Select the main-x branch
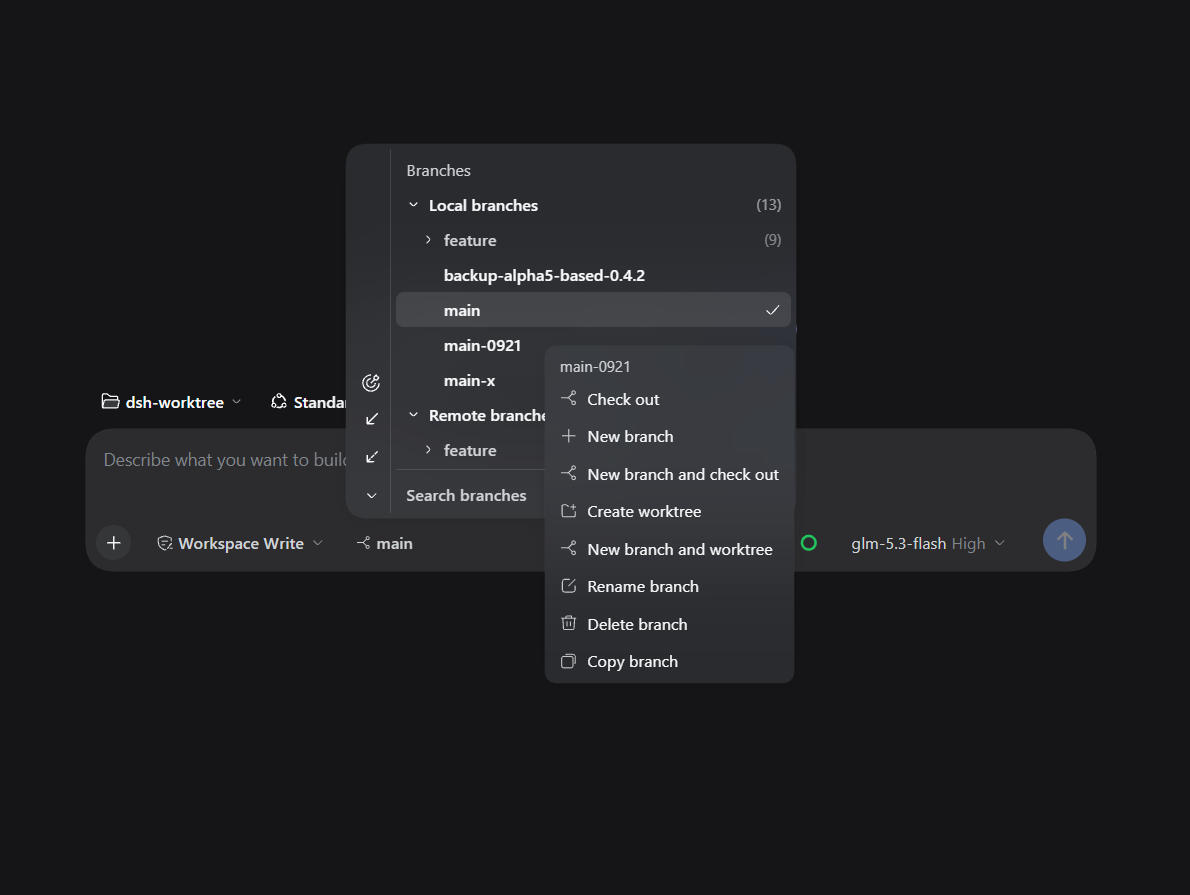Image resolution: width=1190 pixels, height=895 pixels. pyautogui.click(x=471, y=380)
